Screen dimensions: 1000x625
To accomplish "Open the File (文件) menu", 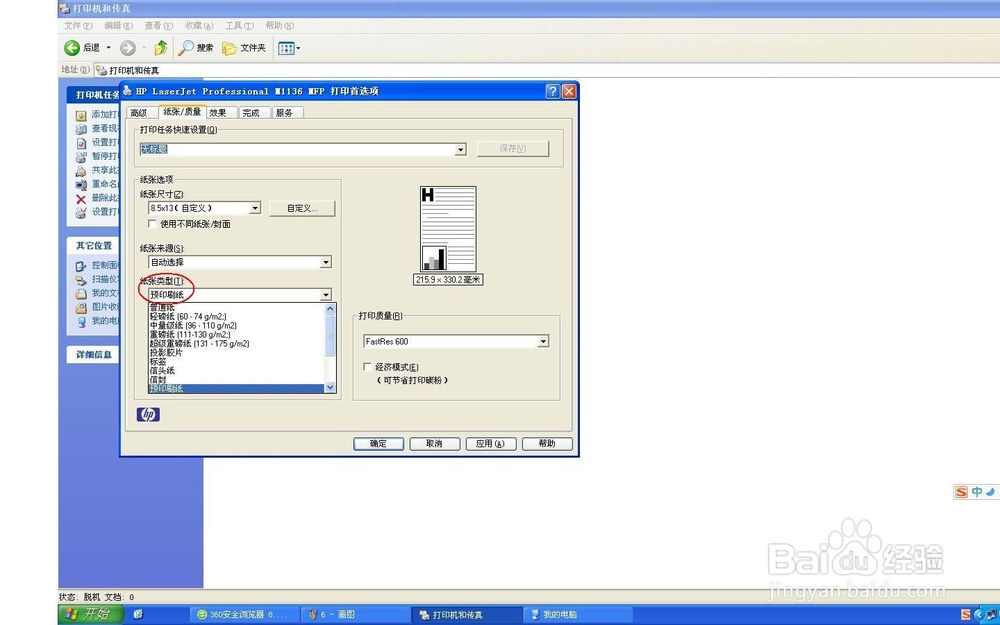I will point(78,26).
